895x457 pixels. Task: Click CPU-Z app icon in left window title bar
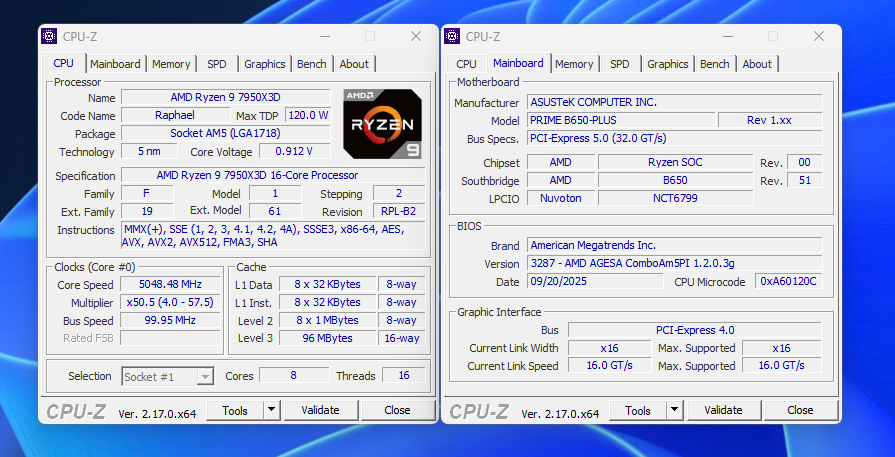point(49,36)
